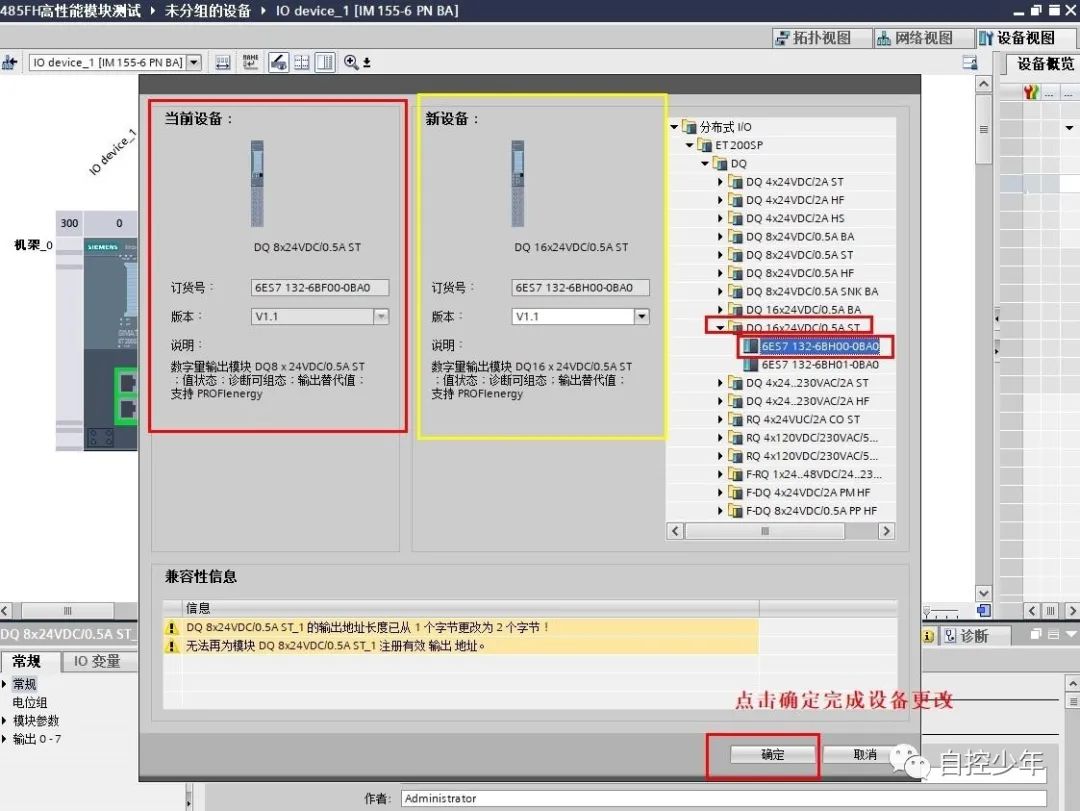The width and height of the screenshot is (1080, 811).
Task: Click folder icon of DQ 4x24..230VAC/2A HF
Action: (x=735, y=401)
